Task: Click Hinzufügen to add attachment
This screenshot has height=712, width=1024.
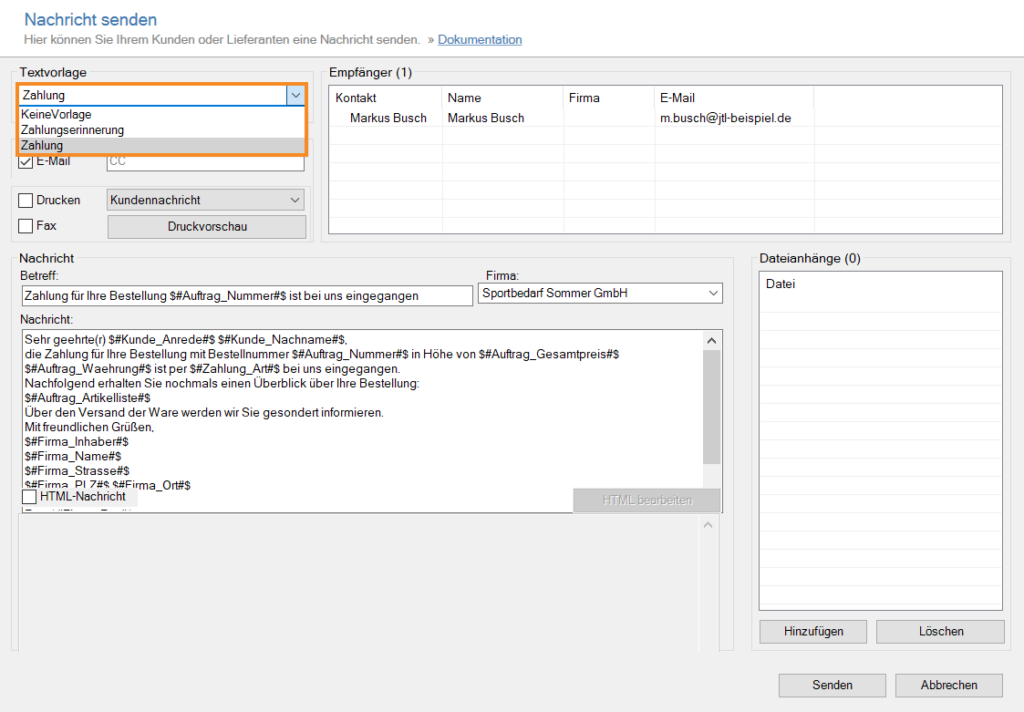Action: pos(813,632)
